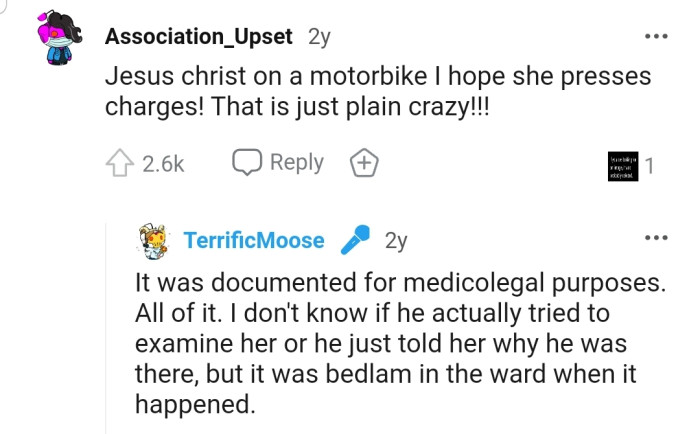Click the blue microphone icon beside TerrificMoose
This screenshot has height=434, width=700.
(x=355, y=240)
